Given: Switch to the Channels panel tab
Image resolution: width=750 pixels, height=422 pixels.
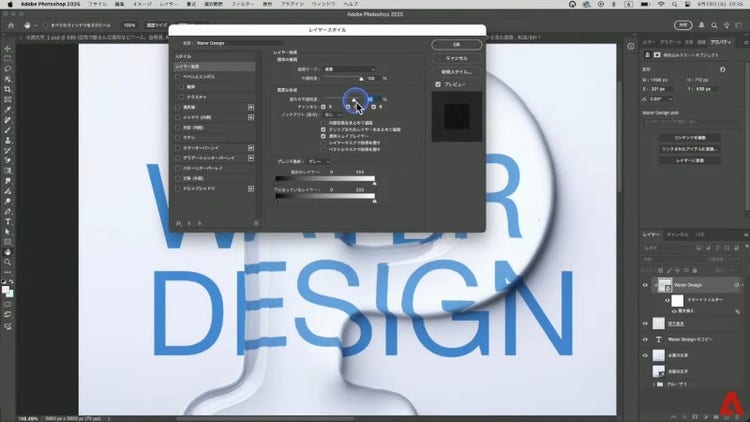Looking at the screenshot, I should pos(677,233).
